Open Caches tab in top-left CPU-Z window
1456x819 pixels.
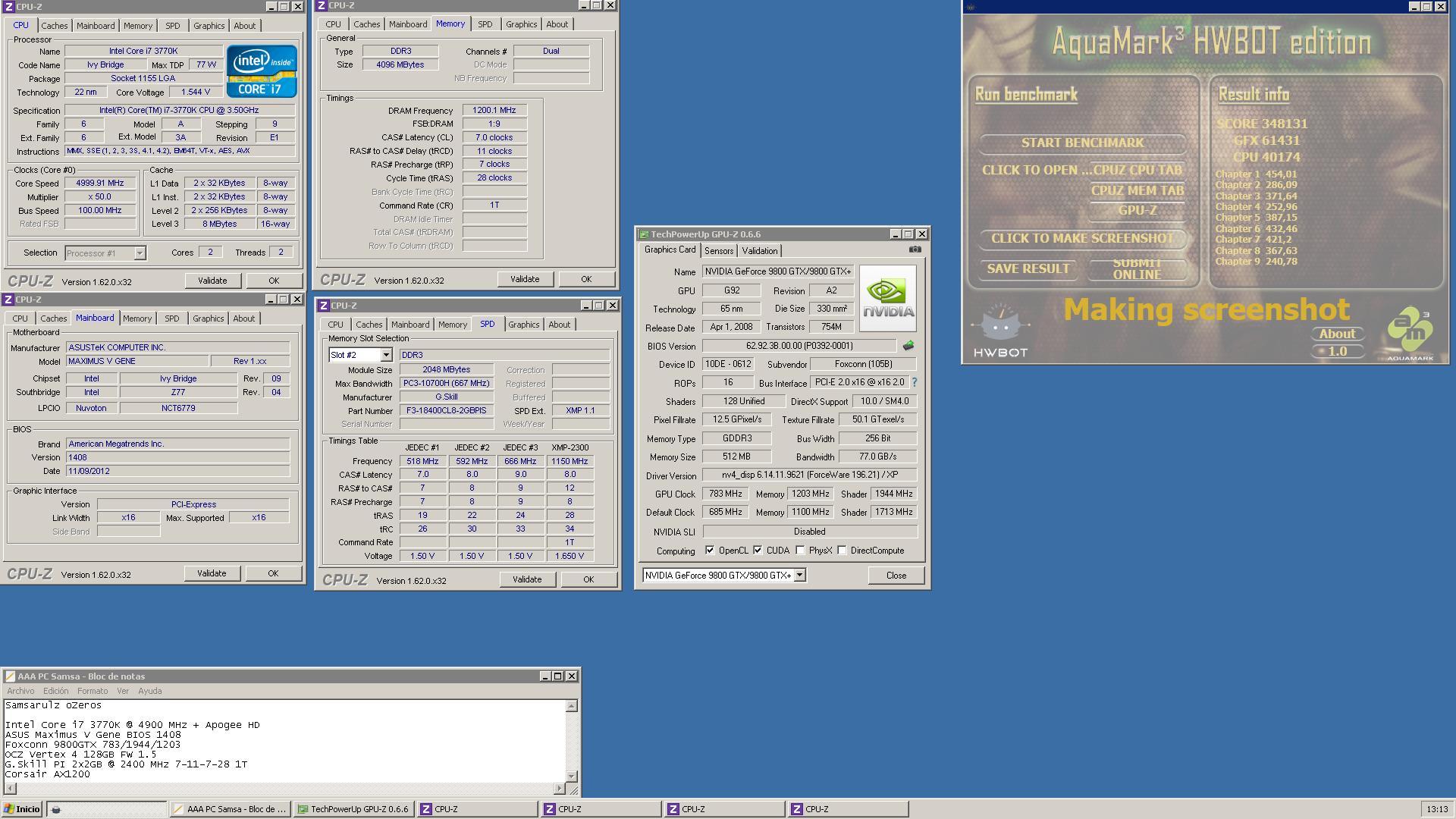click(x=54, y=26)
